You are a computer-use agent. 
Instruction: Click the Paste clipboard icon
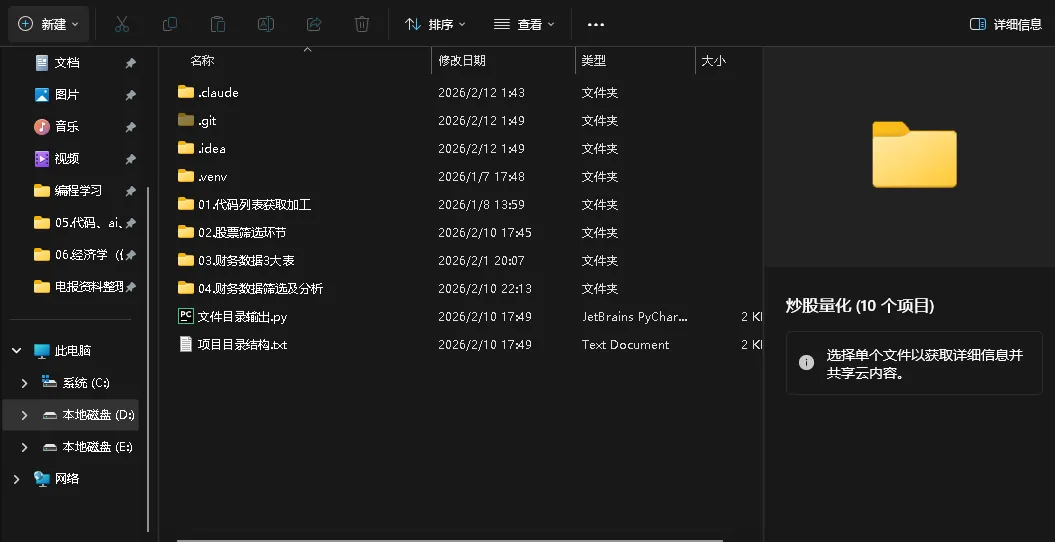(218, 24)
